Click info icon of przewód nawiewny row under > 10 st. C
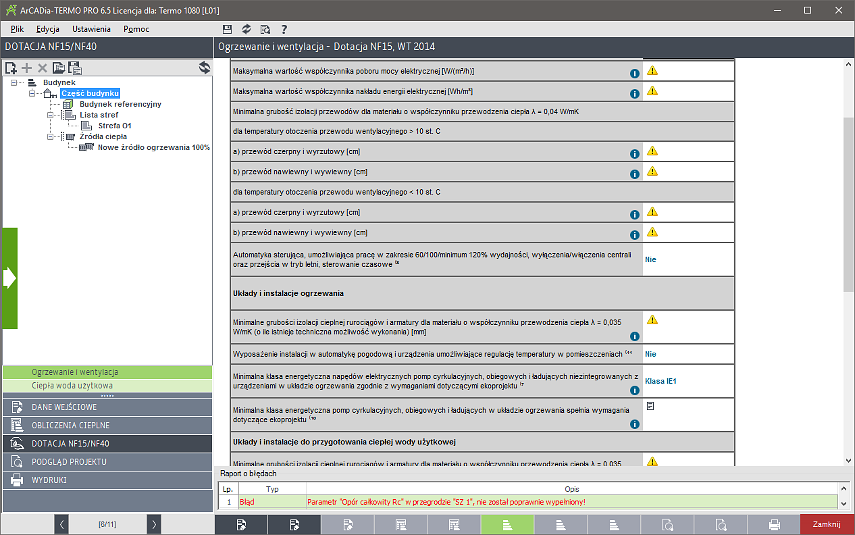This screenshot has height=535, width=855. [x=635, y=174]
